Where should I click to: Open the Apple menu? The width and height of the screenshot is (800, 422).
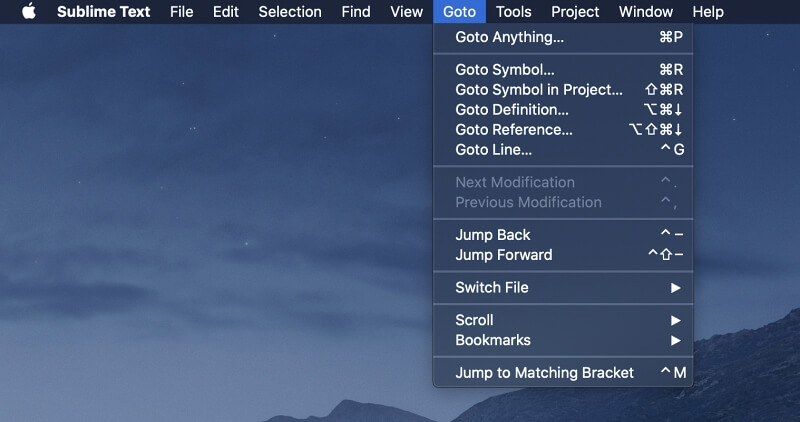(29, 11)
